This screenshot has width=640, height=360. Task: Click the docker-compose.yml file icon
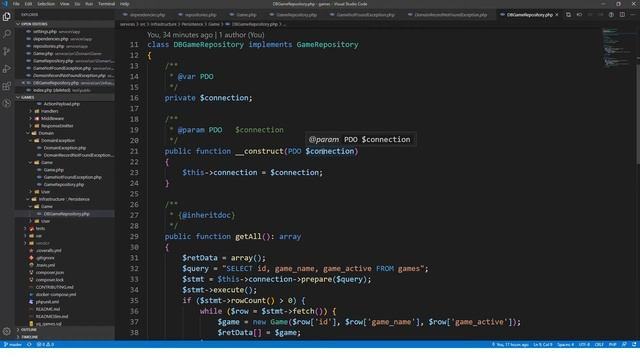(31, 295)
